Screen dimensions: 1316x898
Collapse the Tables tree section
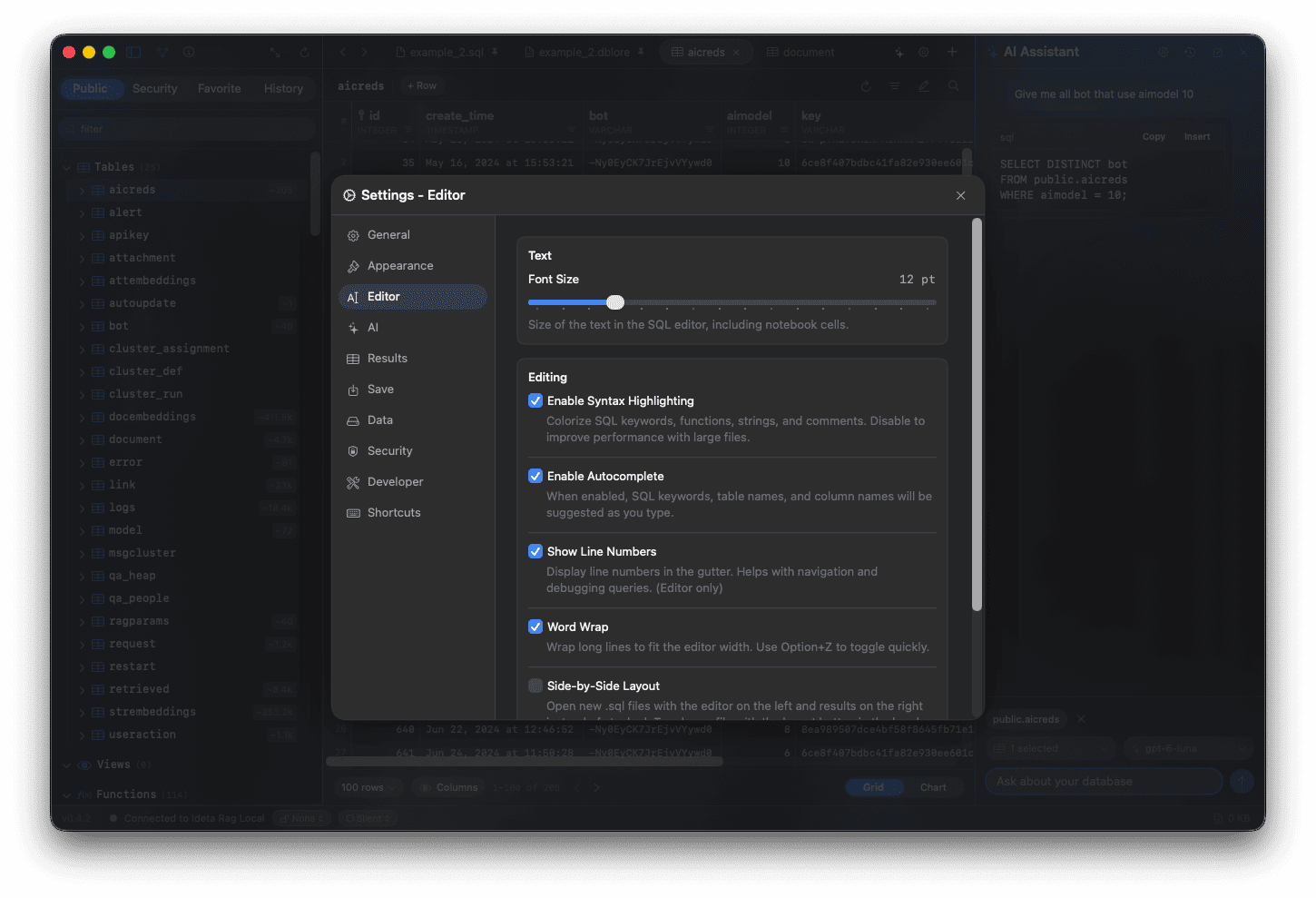point(66,167)
